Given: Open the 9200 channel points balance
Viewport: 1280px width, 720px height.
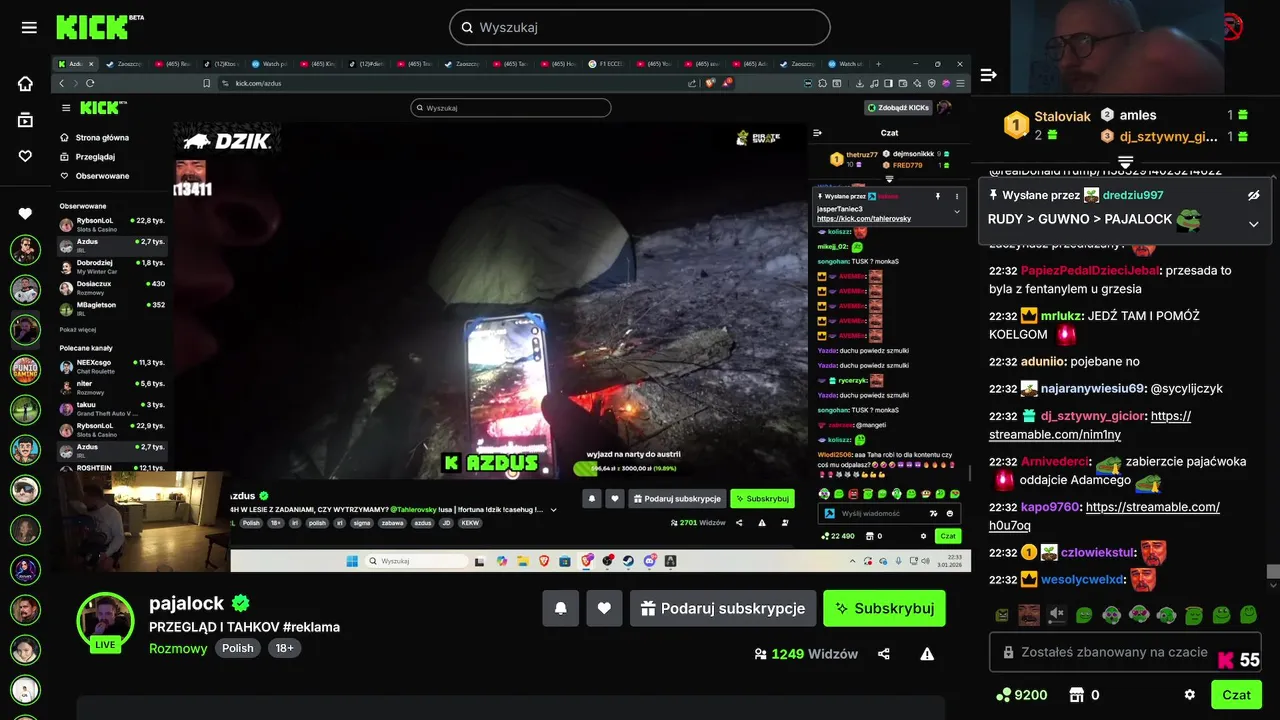Looking at the screenshot, I should (1021, 694).
